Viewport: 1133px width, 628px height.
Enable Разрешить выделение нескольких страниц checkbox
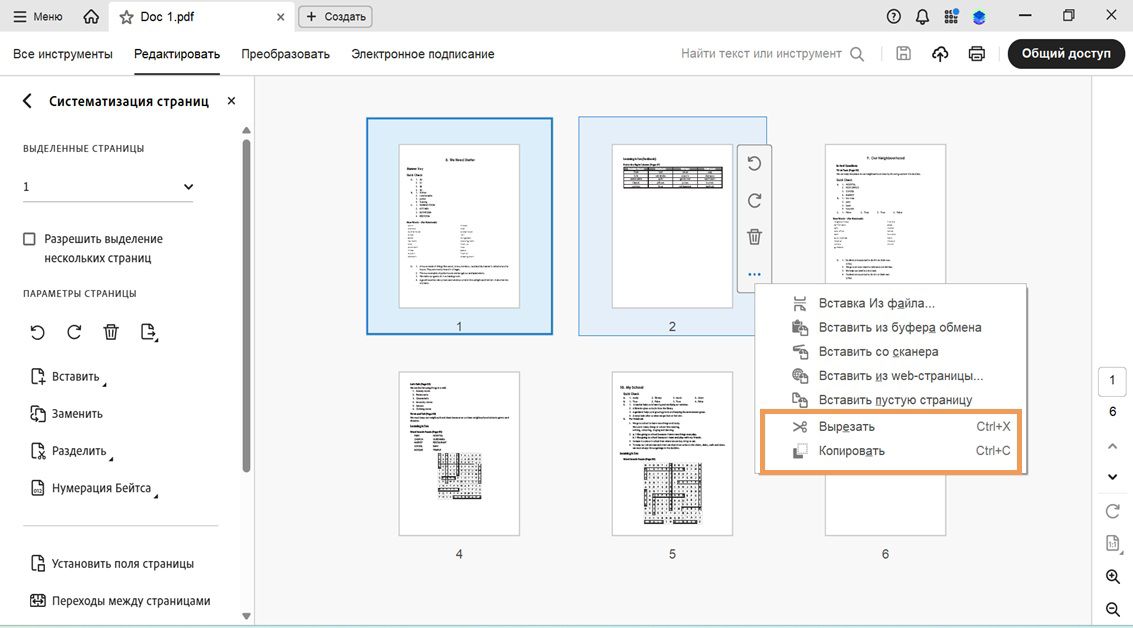tap(29, 239)
